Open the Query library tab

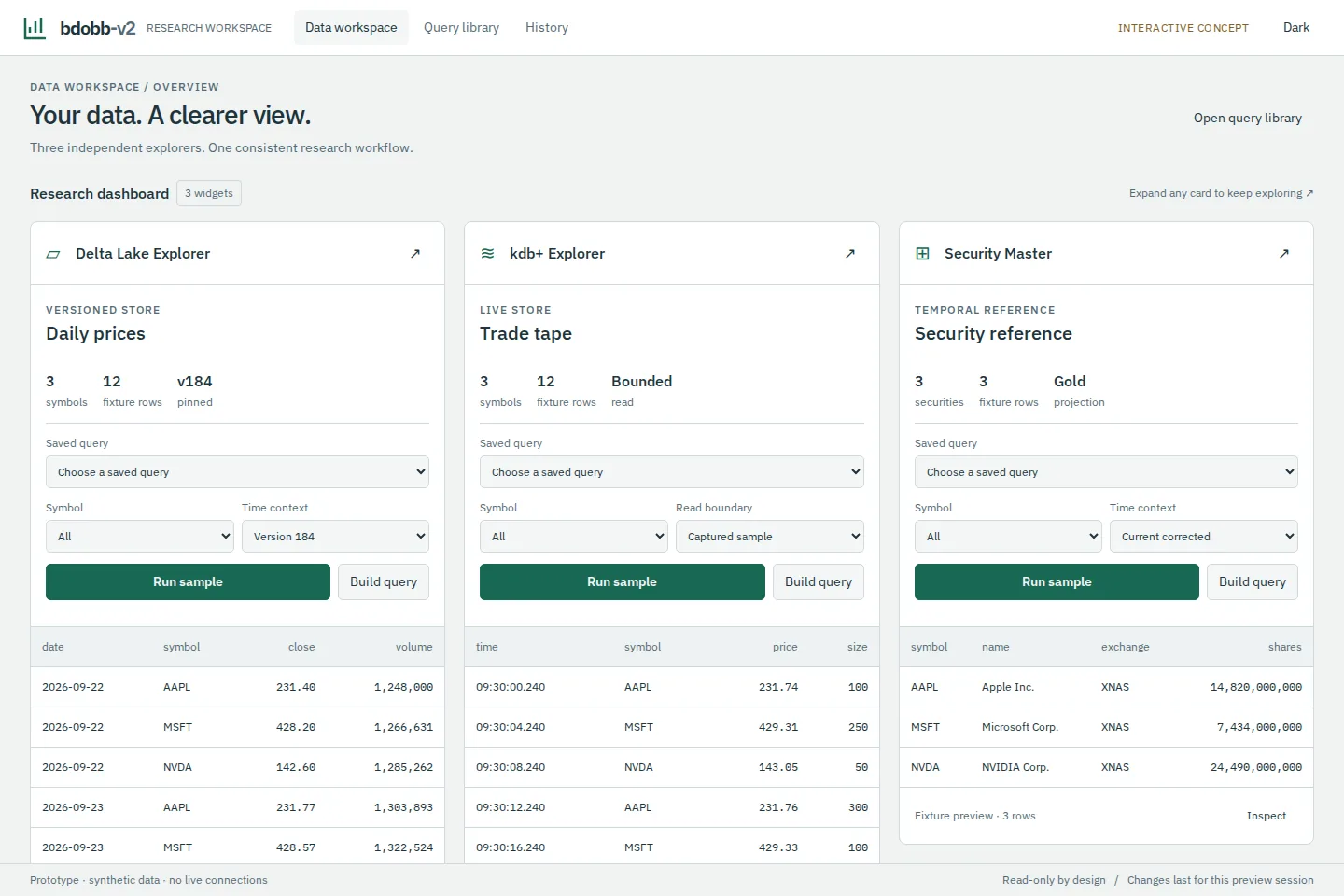point(461,28)
